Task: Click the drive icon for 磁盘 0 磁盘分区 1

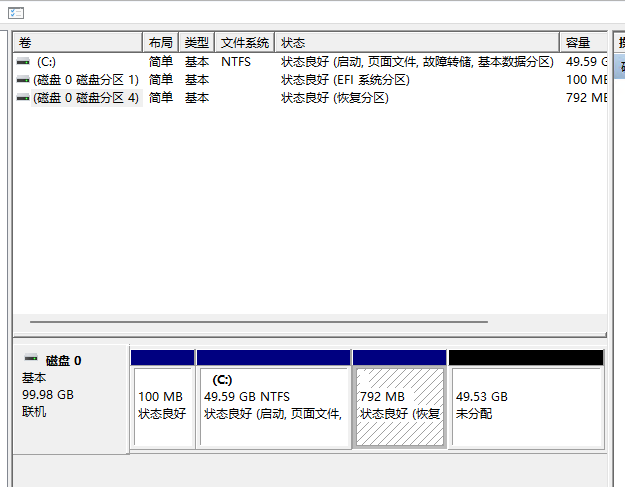Action: point(23,80)
